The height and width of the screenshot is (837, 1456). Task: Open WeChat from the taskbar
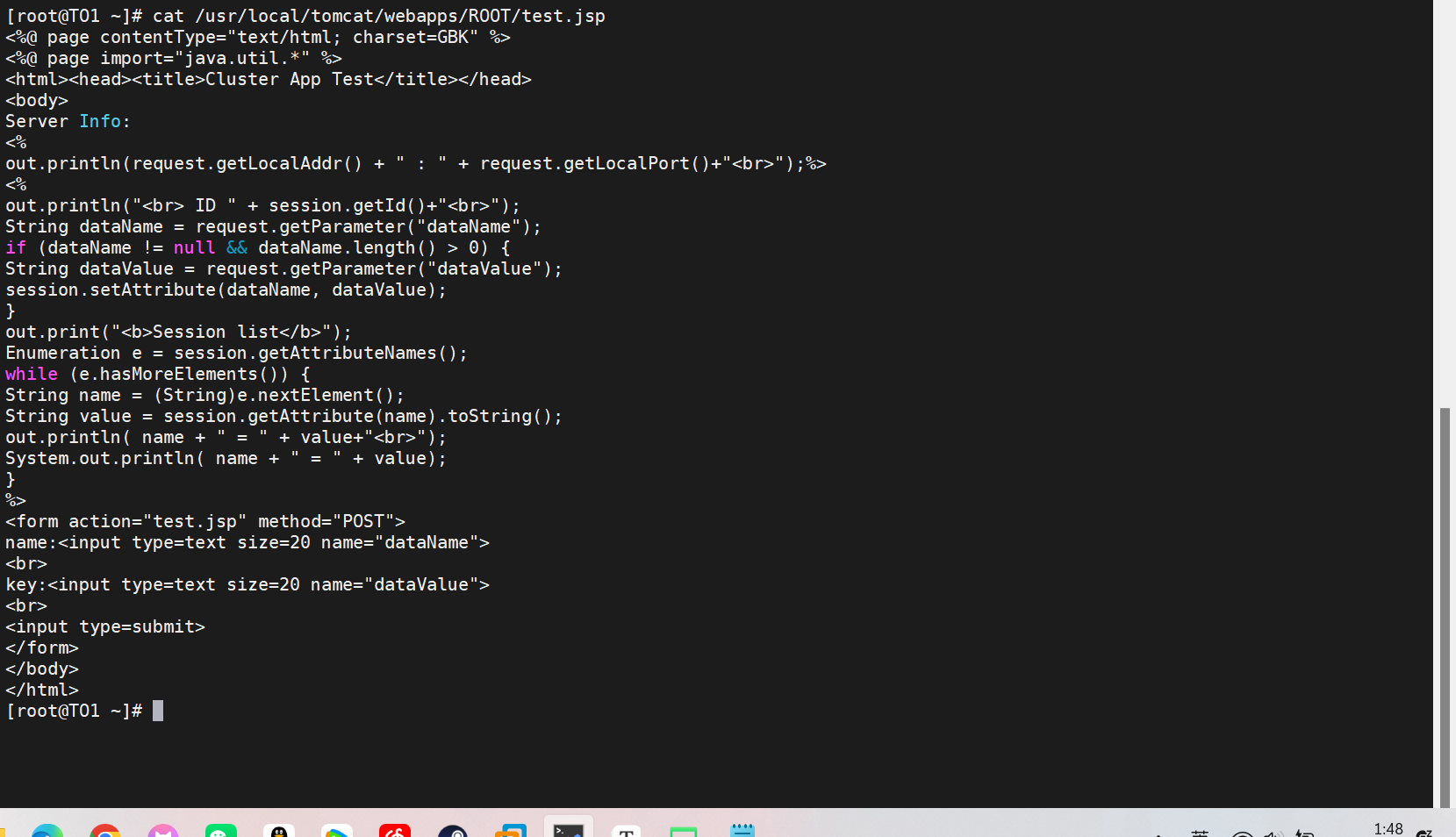[221, 830]
